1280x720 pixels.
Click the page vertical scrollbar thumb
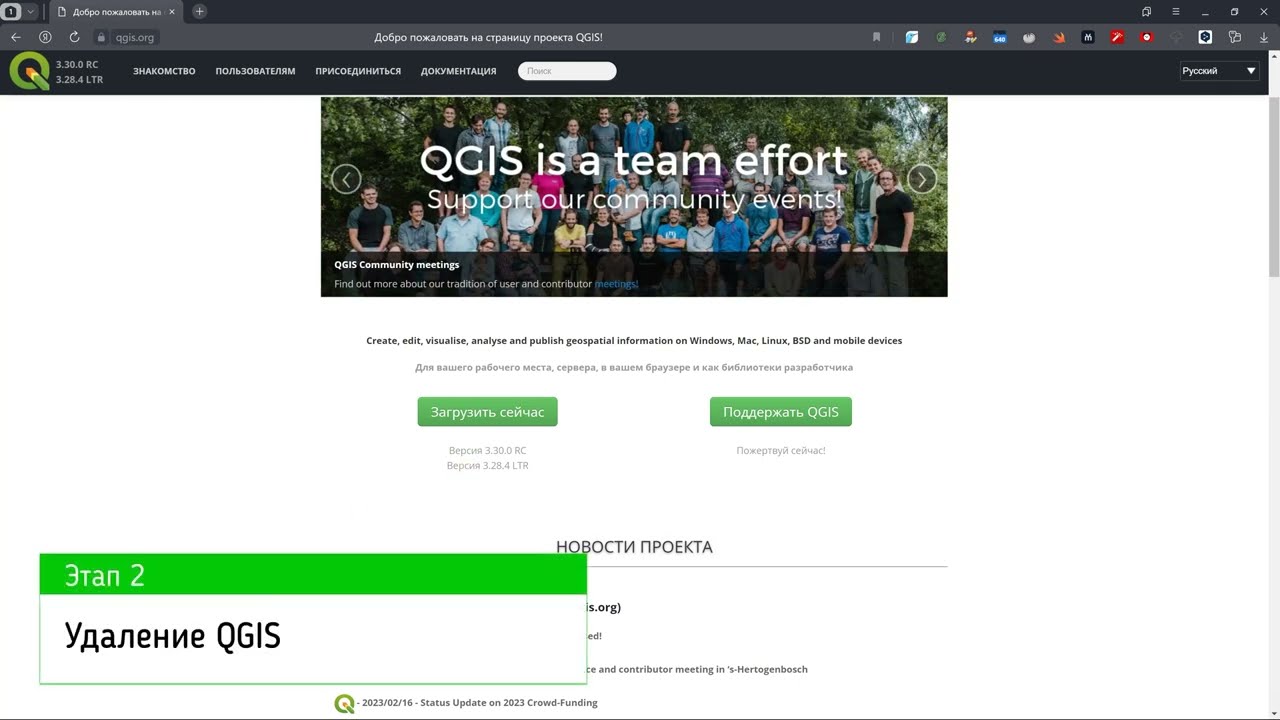pyautogui.click(x=1274, y=187)
